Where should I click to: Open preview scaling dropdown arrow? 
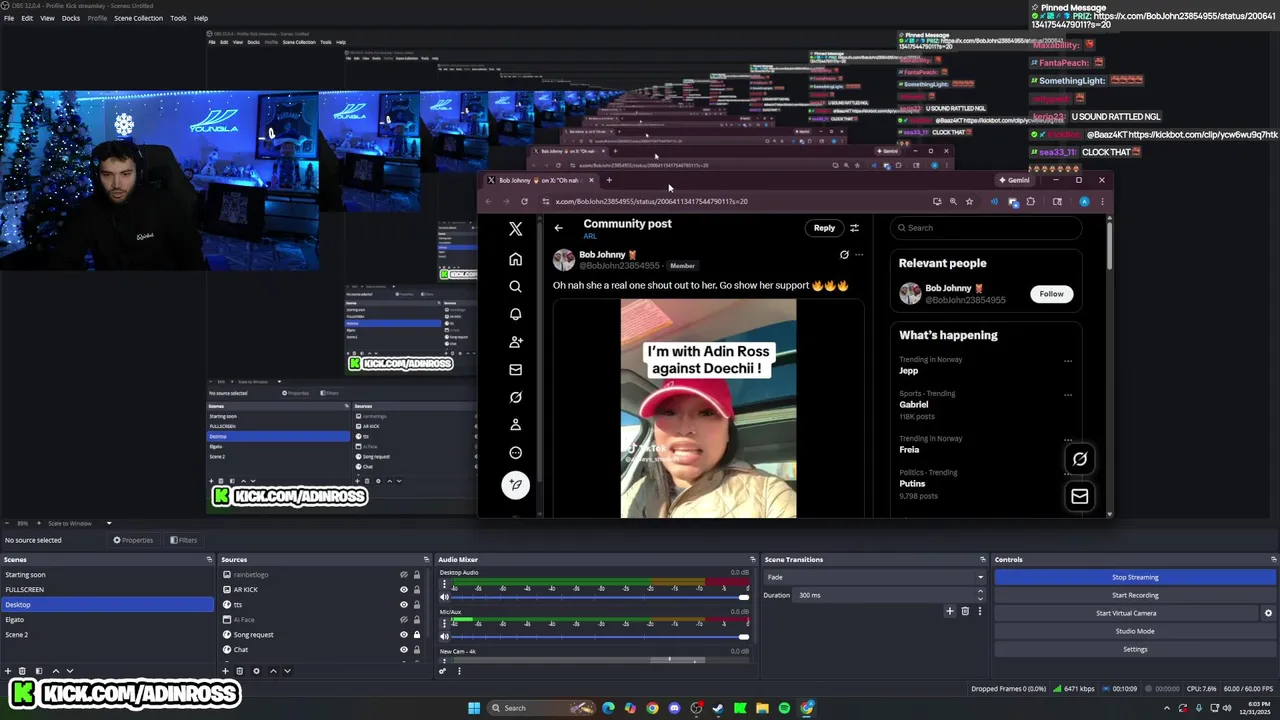click(109, 523)
